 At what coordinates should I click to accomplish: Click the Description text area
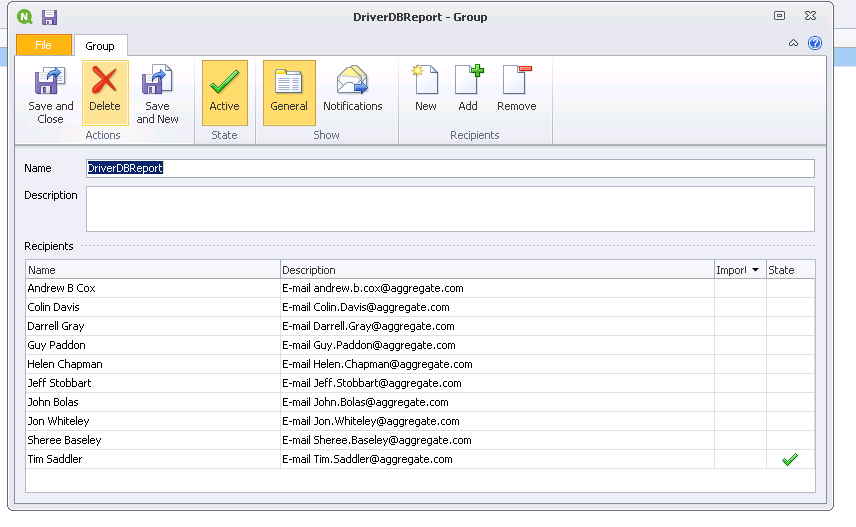click(x=450, y=209)
